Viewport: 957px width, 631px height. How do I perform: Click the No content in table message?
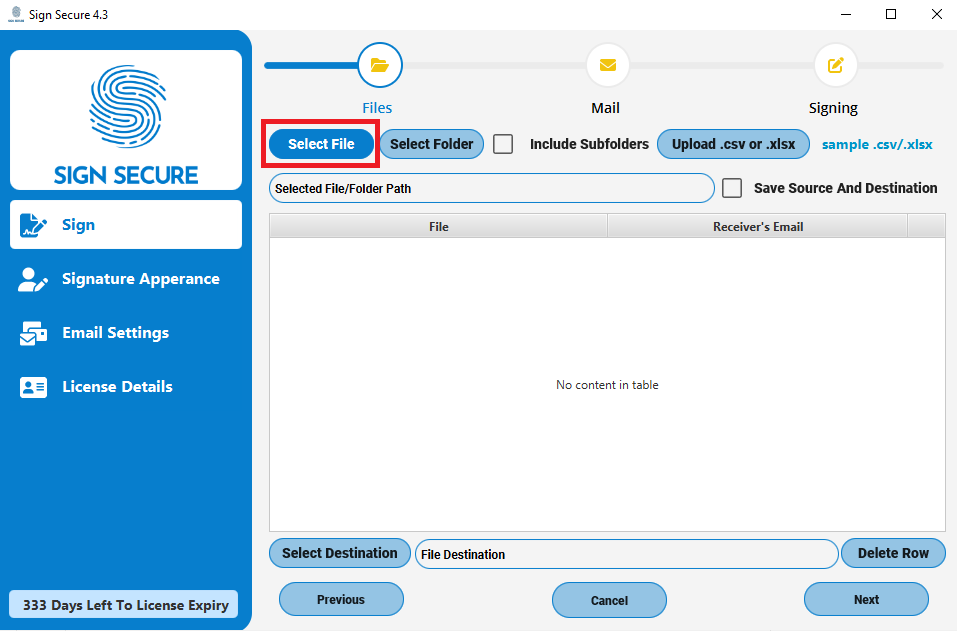click(x=607, y=385)
